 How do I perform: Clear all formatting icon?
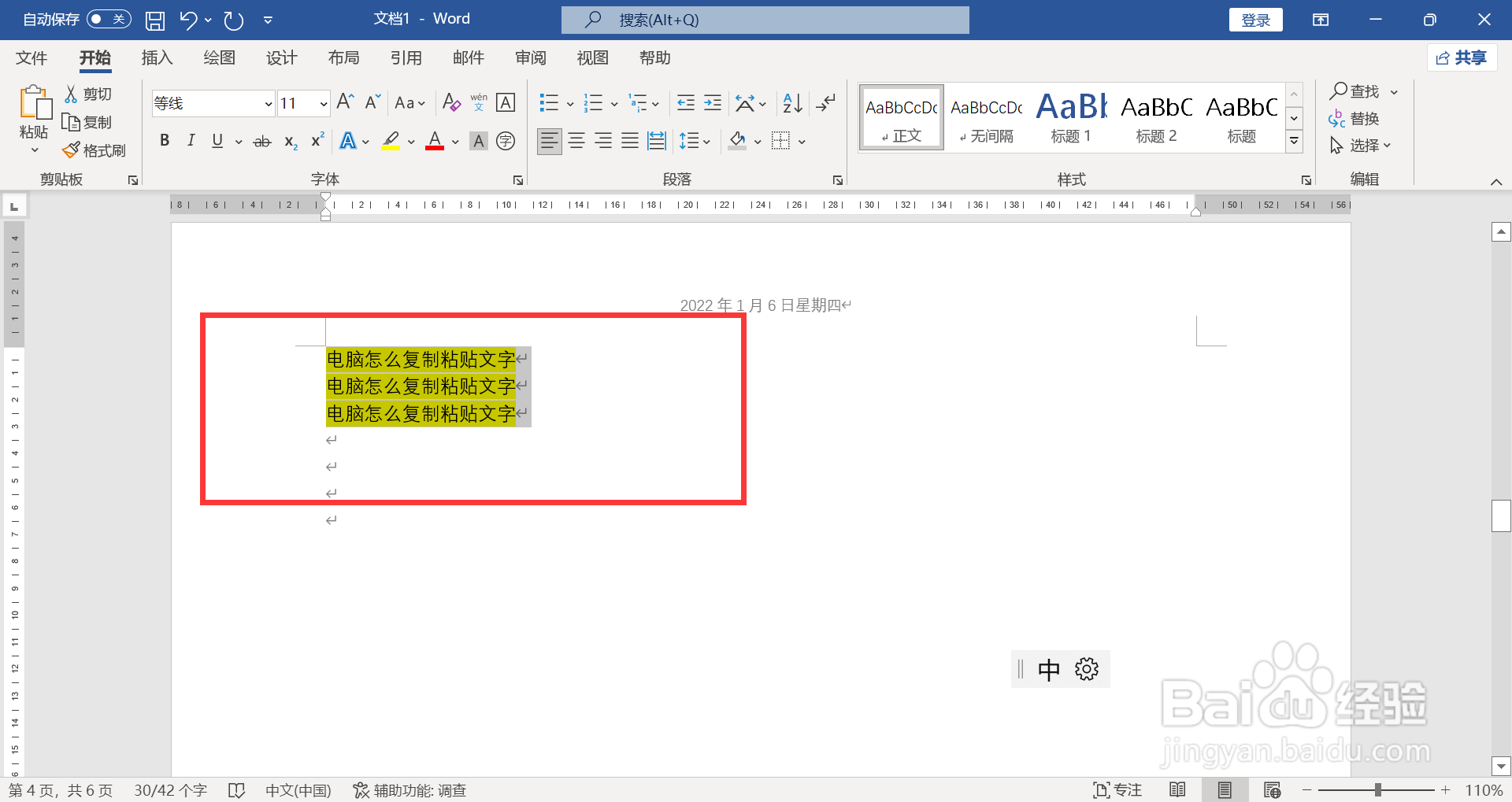pyautogui.click(x=451, y=102)
